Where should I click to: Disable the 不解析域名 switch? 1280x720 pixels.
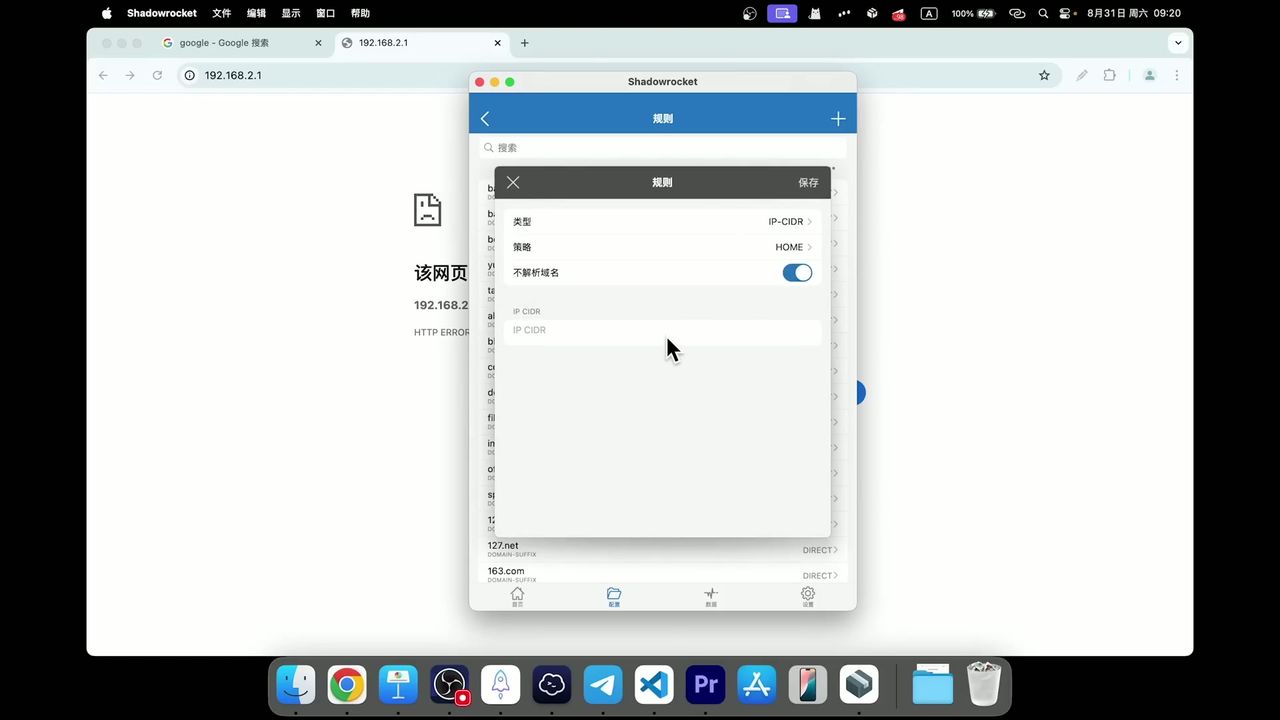click(797, 272)
